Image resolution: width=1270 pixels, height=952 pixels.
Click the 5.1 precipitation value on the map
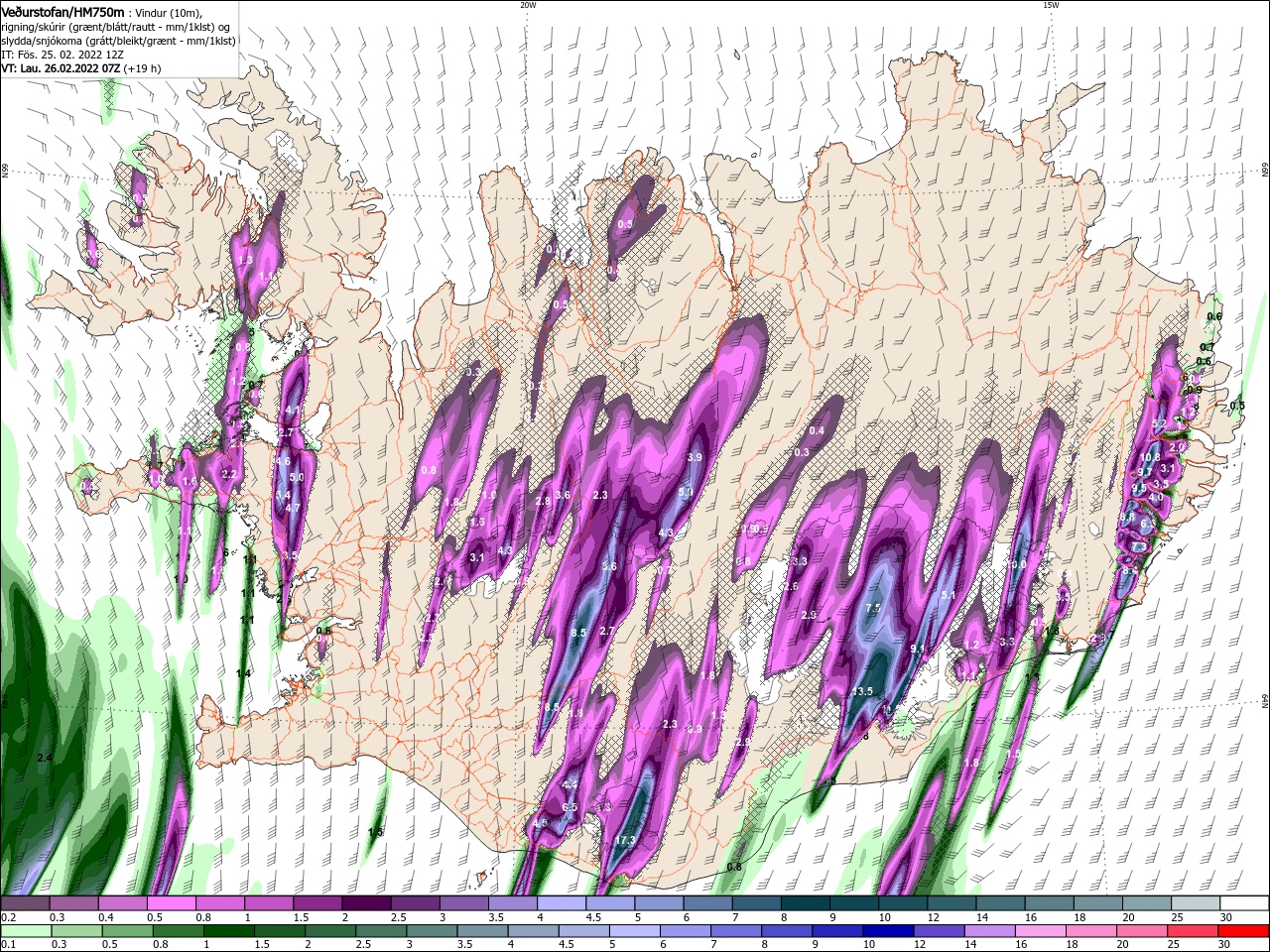(x=948, y=596)
